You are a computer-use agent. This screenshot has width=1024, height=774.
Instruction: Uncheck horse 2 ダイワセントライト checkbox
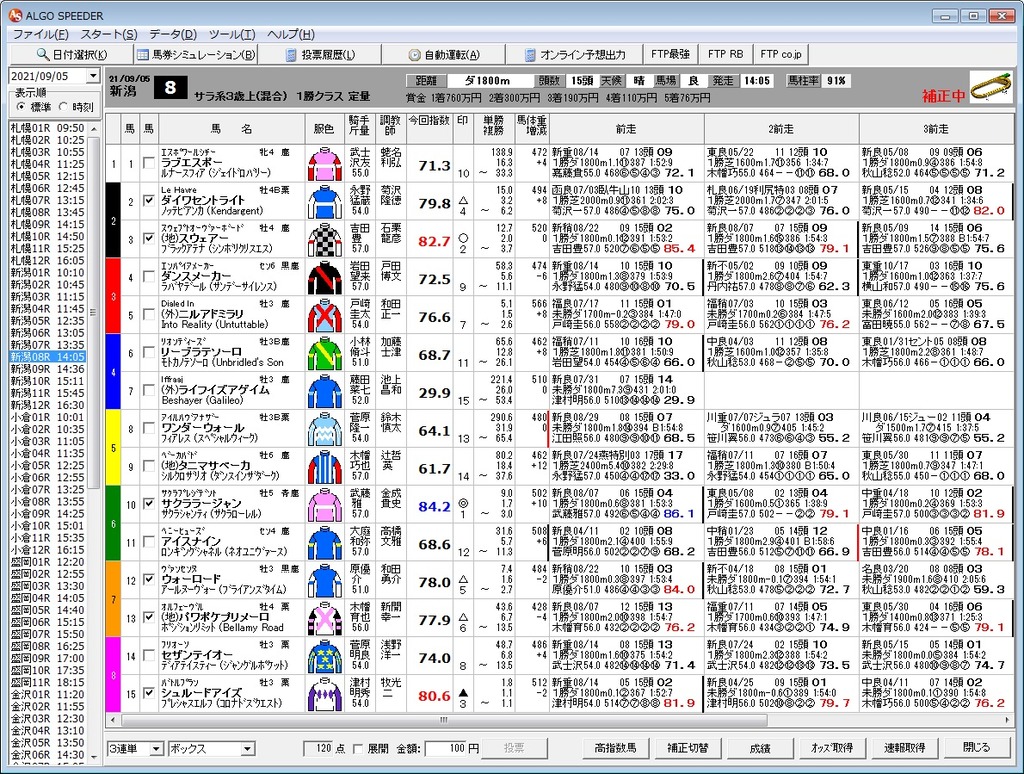coord(149,201)
